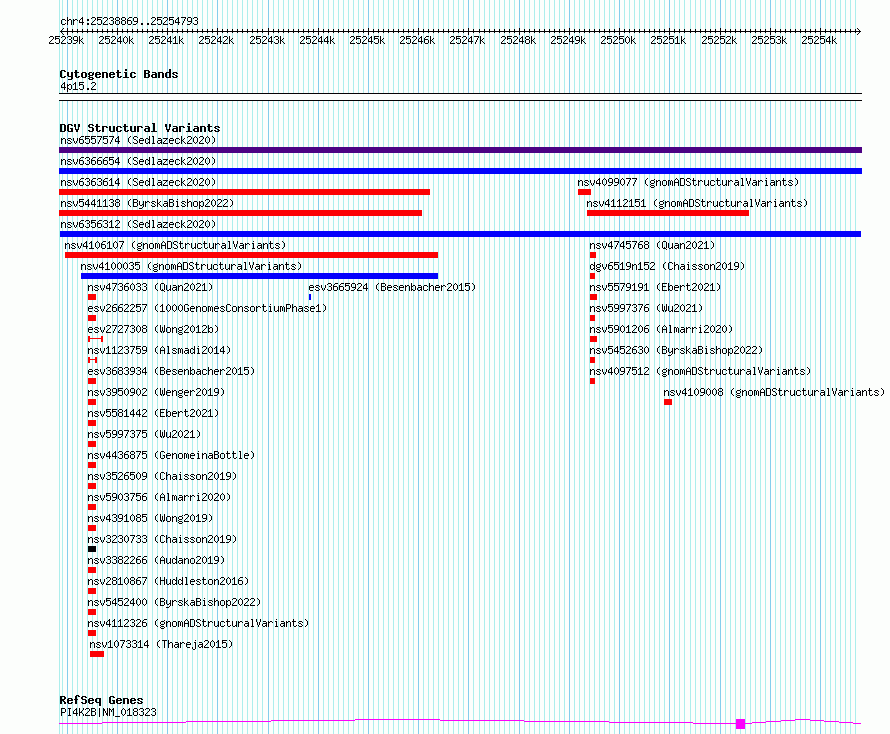The height and width of the screenshot is (734, 890).
Task: Open the nsv5997375 (Wu2021) label
Action: coord(144,434)
